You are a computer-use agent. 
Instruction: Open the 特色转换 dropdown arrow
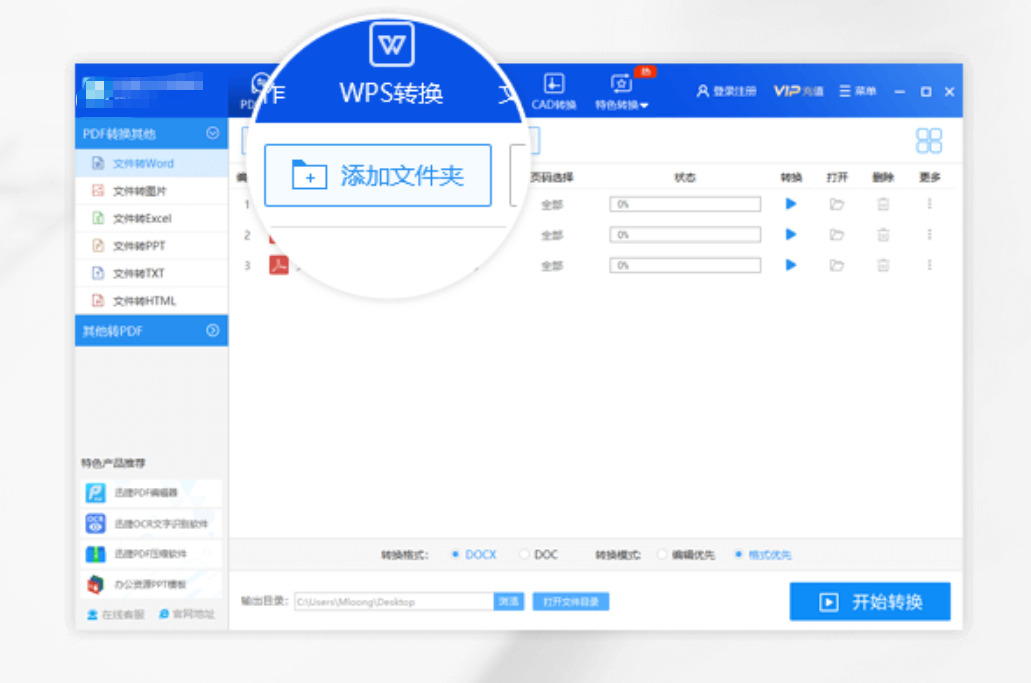pyautogui.click(x=644, y=106)
